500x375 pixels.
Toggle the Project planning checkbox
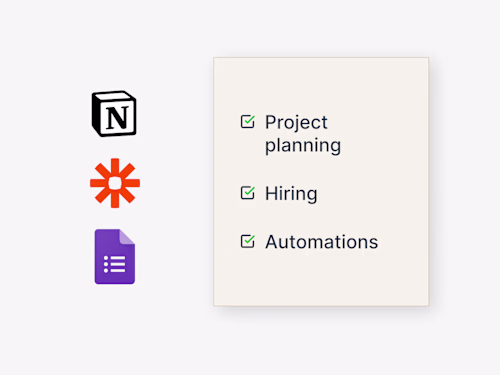247,122
